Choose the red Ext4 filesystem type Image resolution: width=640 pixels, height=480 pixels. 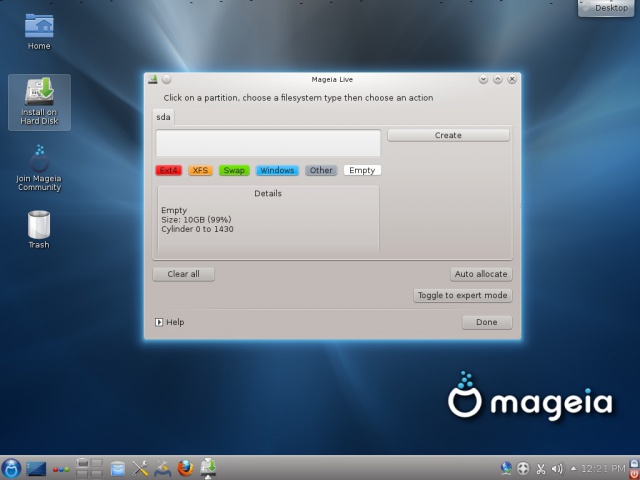pos(169,170)
